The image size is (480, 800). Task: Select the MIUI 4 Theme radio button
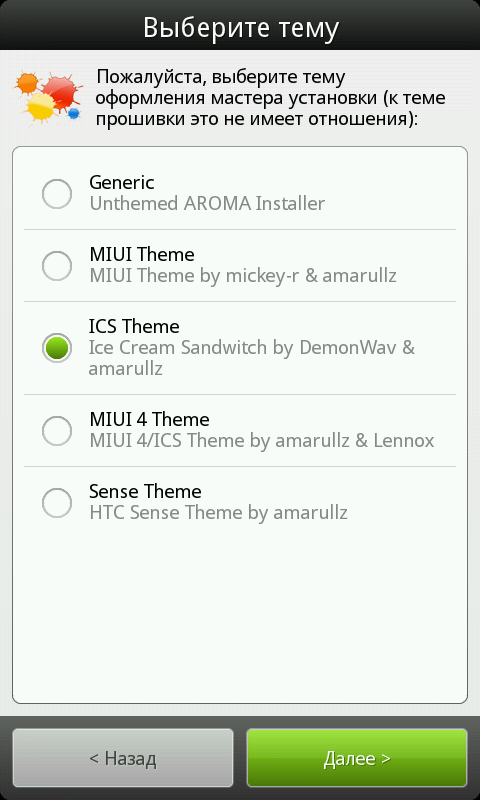coord(57,431)
